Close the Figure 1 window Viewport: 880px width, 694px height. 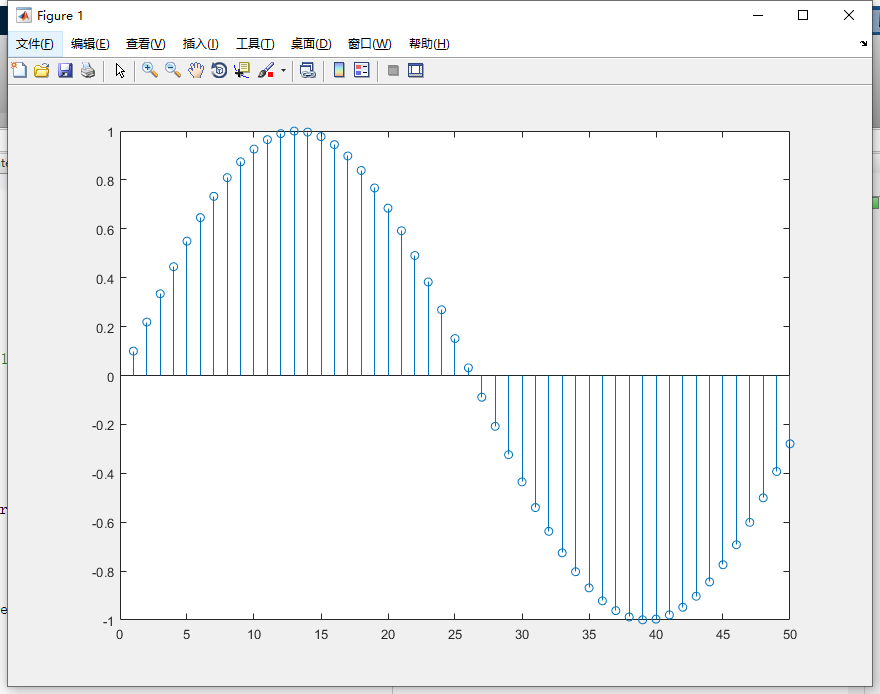click(849, 15)
